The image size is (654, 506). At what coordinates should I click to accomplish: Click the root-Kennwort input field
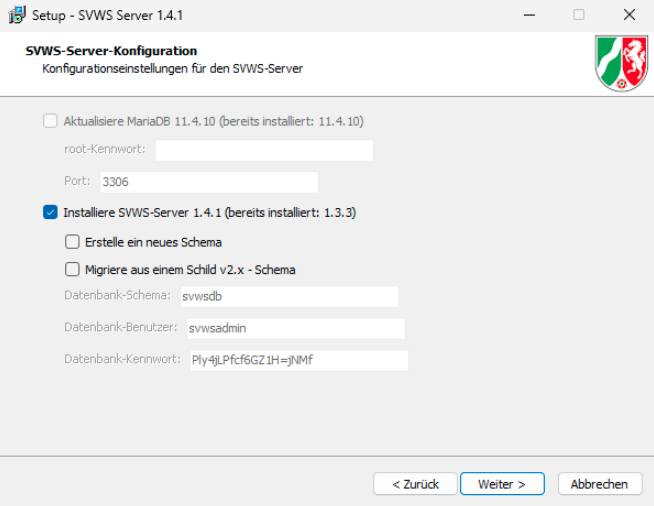[x=264, y=150]
